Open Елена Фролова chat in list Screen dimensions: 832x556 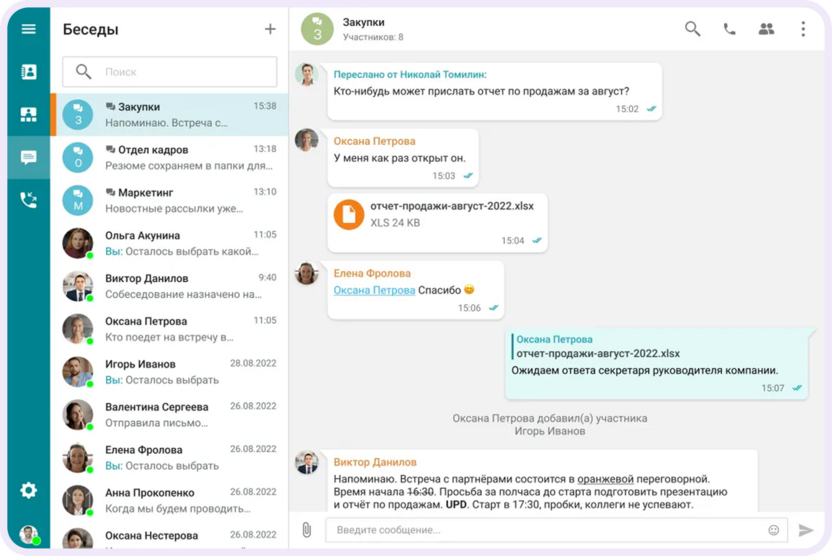coord(170,458)
